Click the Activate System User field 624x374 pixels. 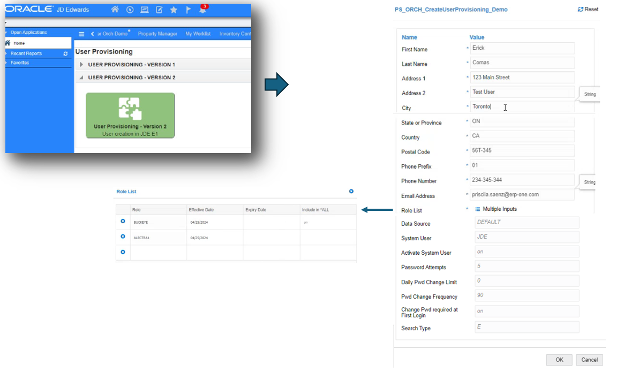coord(527,252)
